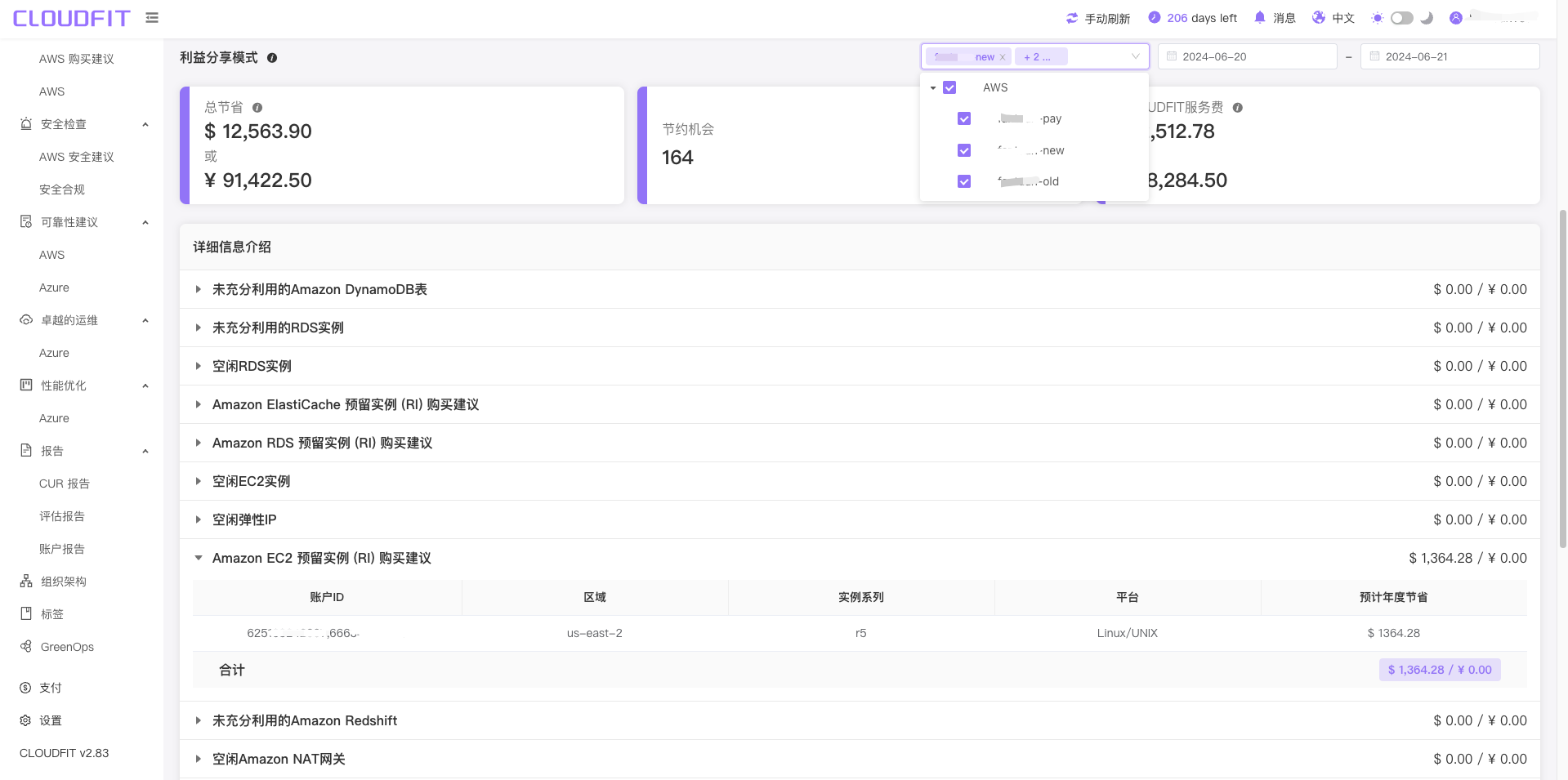Screen dimensions: 1568x780
Task: Click info icon next to 利益分享模式
Action: click(x=272, y=58)
